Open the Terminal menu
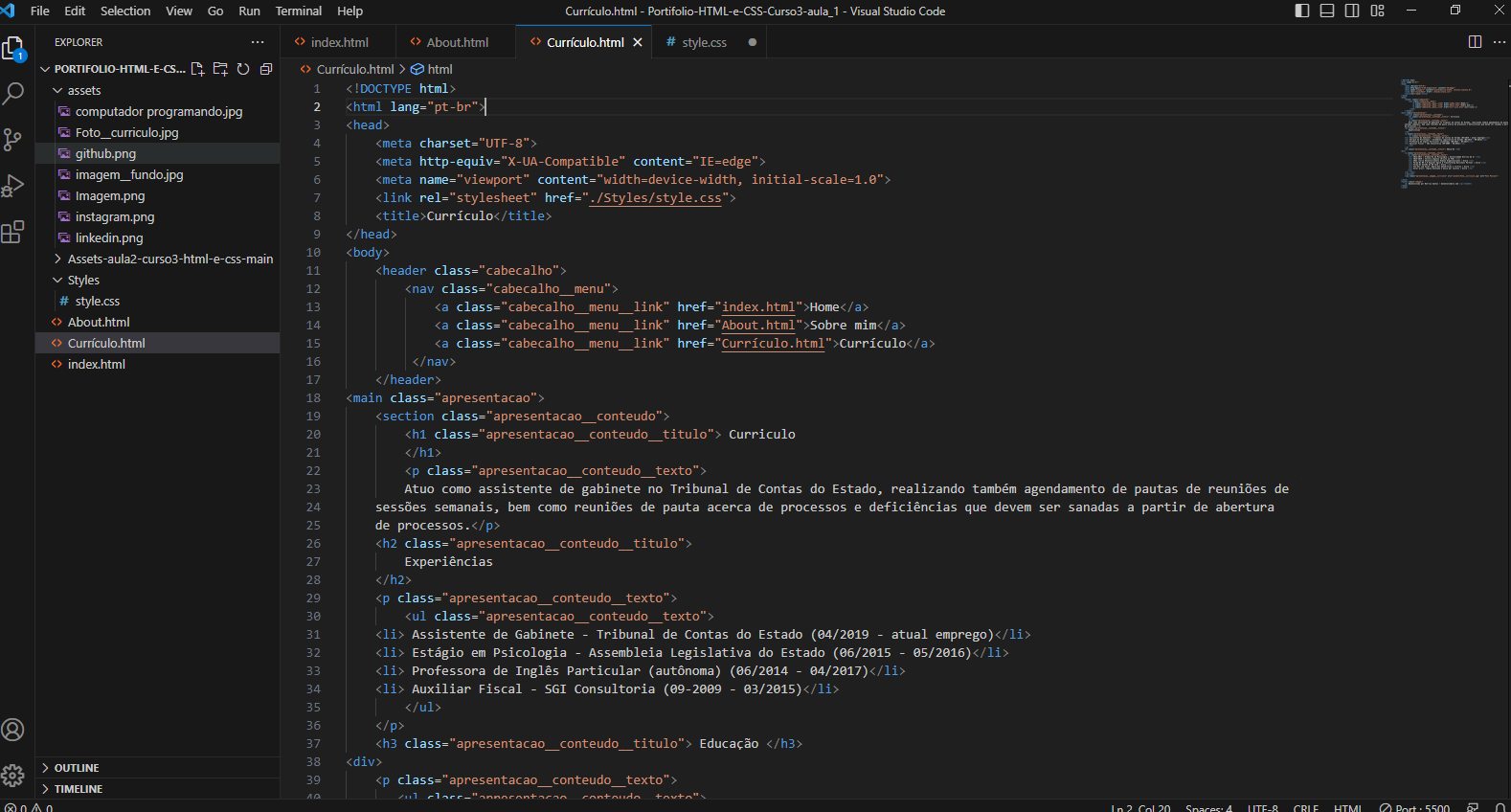Viewport: 1511px width, 812px height. 299,11
